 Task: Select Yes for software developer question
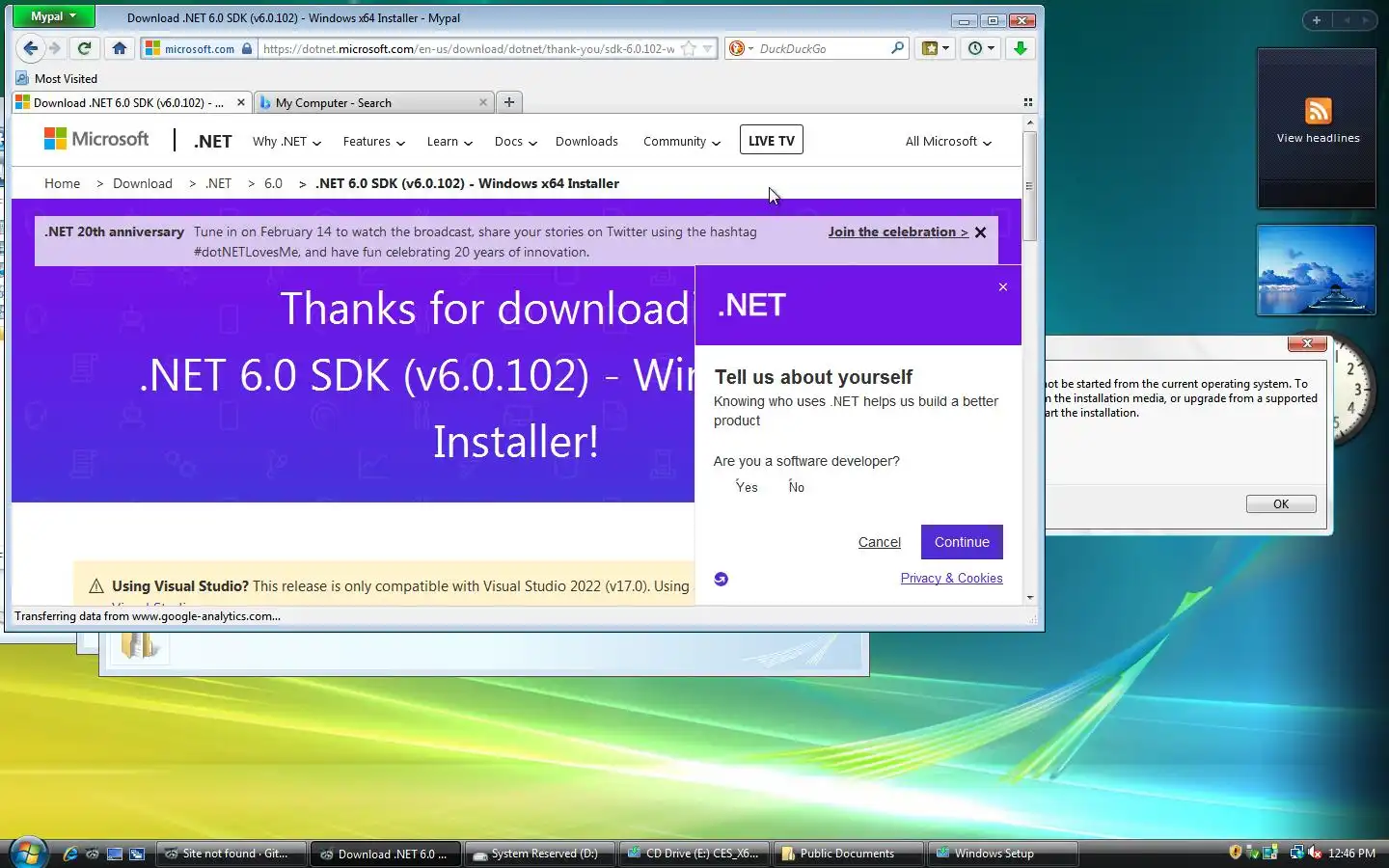(746, 487)
